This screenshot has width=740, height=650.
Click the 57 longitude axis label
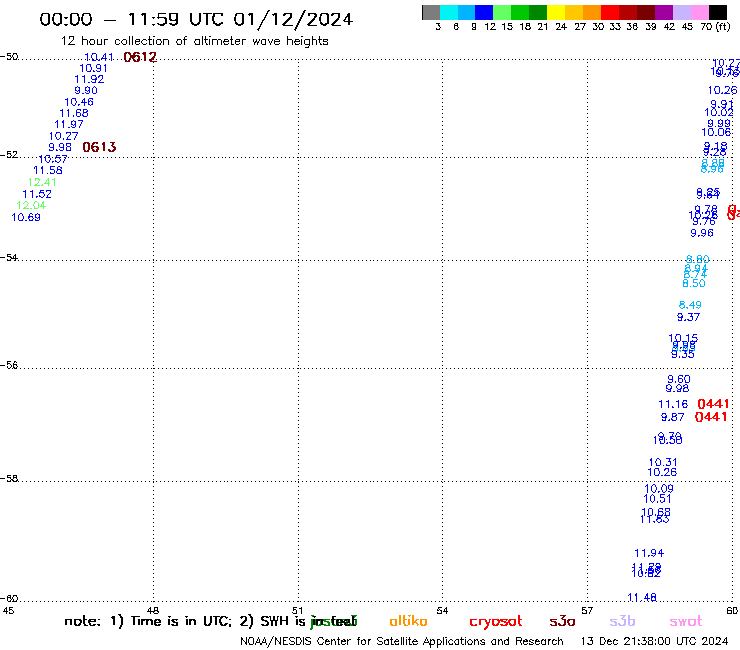coord(587,611)
